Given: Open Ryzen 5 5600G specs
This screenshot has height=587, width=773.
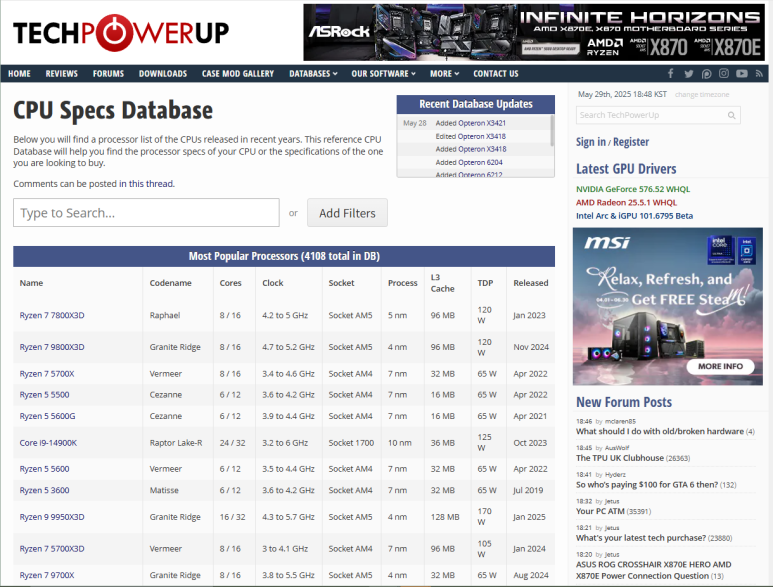Looking at the screenshot, I should point(47,416).
